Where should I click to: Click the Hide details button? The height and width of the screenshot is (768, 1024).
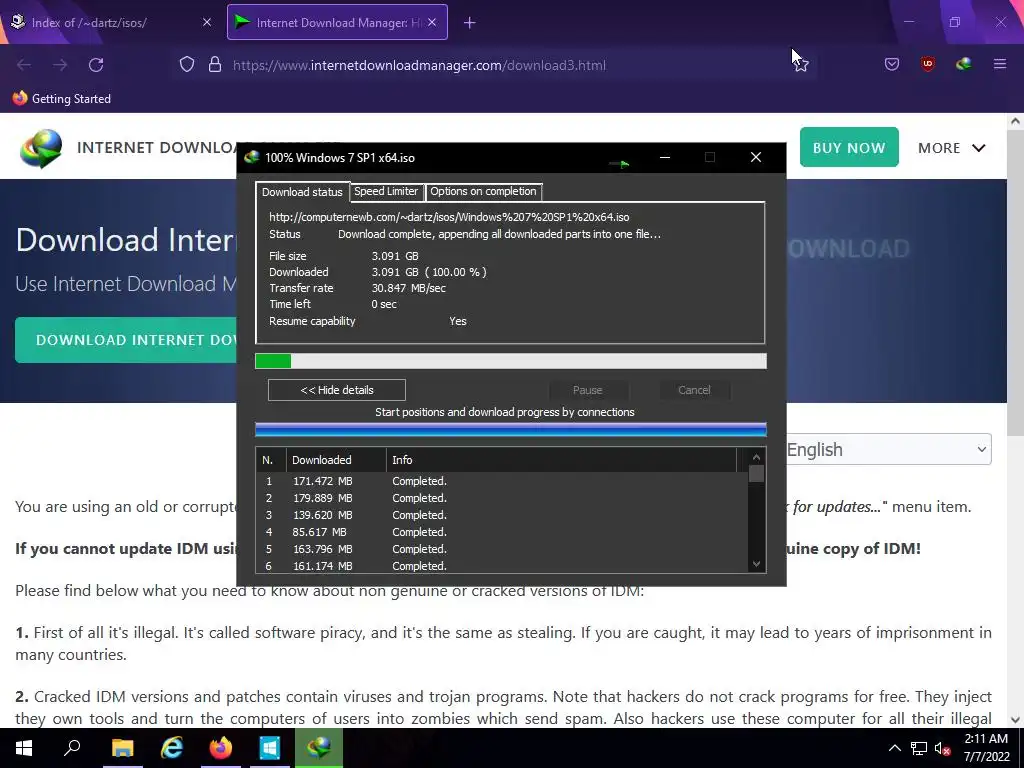click(x=336, y=390)
